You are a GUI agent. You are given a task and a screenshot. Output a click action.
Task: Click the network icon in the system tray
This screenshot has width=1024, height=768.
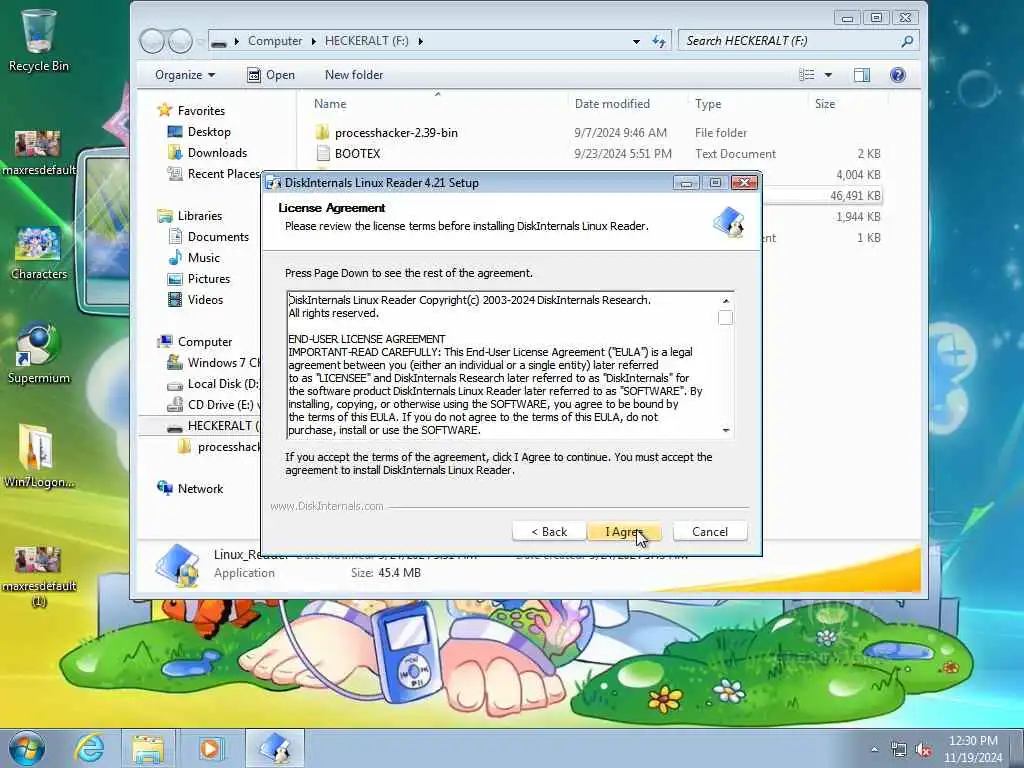[899, 750]
